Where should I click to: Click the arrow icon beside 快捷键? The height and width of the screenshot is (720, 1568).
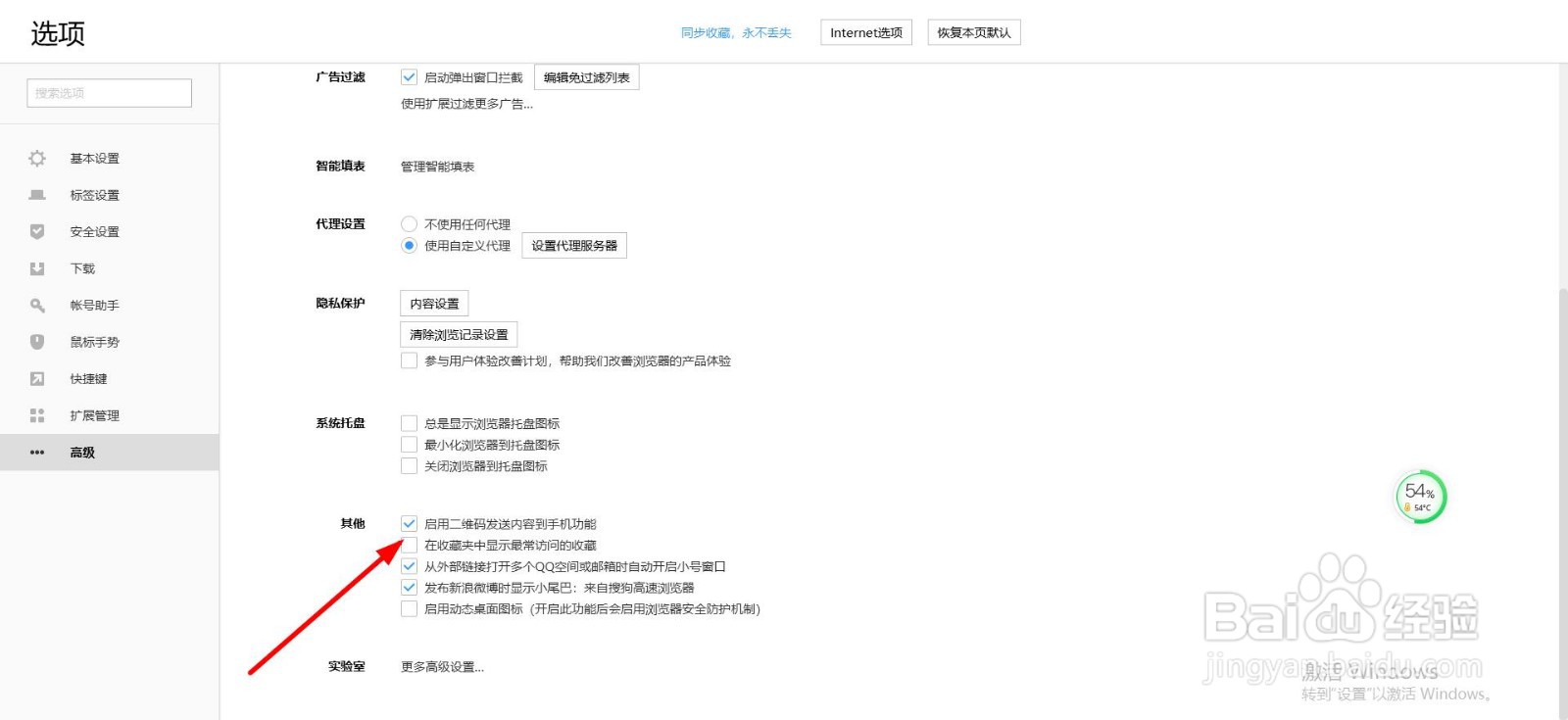pos(37,378)
